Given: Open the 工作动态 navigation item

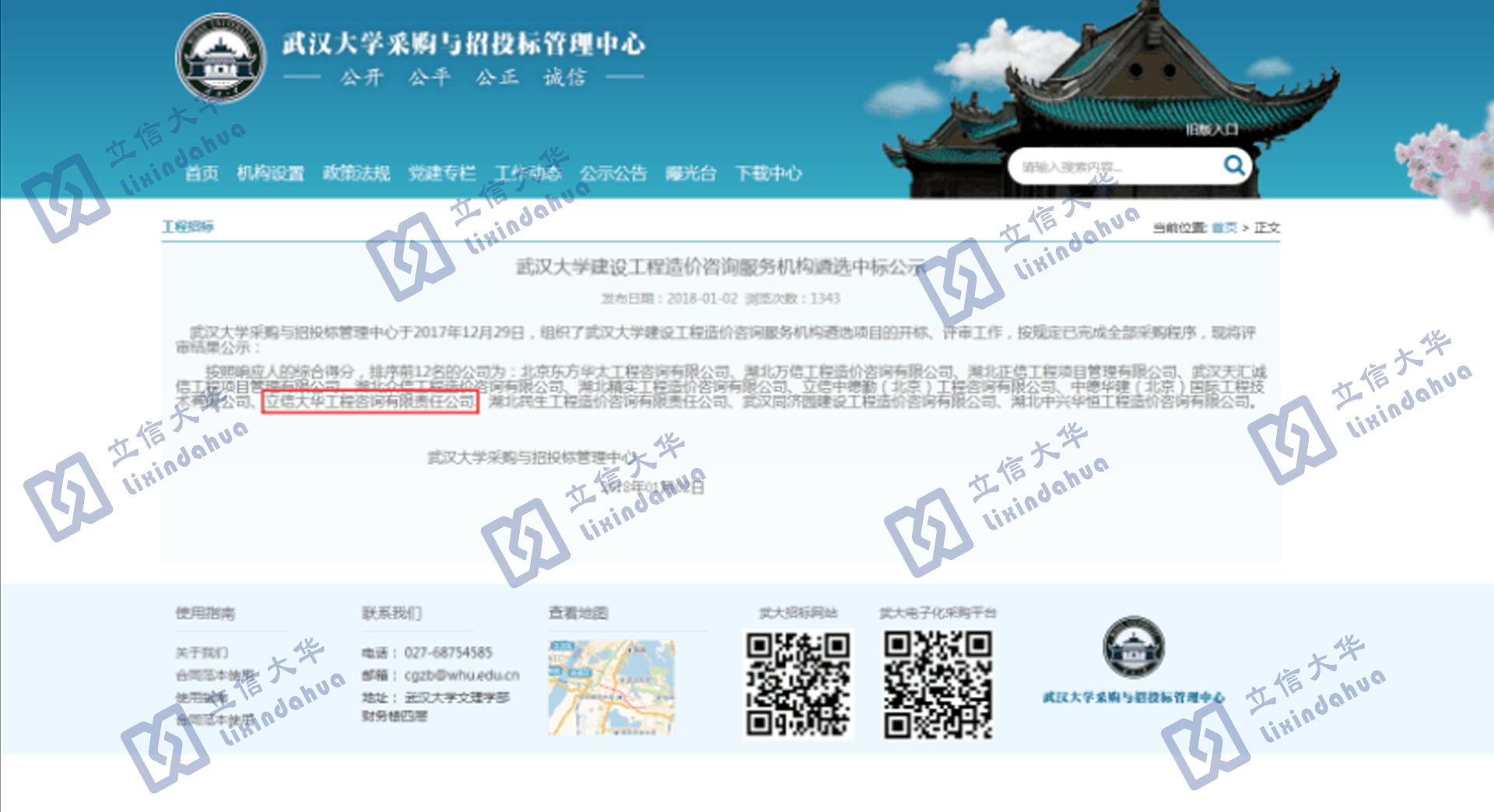Looking at the screenshot, I should coord(528,173).
